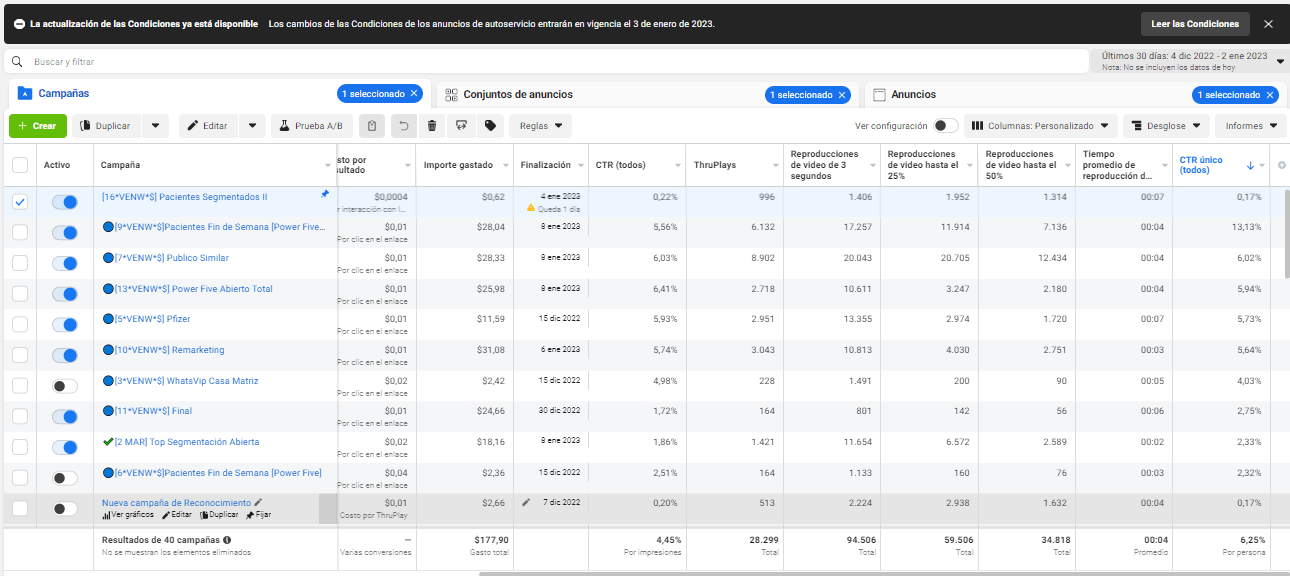Click the export share icon beside trash
Image resolution: width=1290 pixels, height=576 pixels.
coord(461,126)
